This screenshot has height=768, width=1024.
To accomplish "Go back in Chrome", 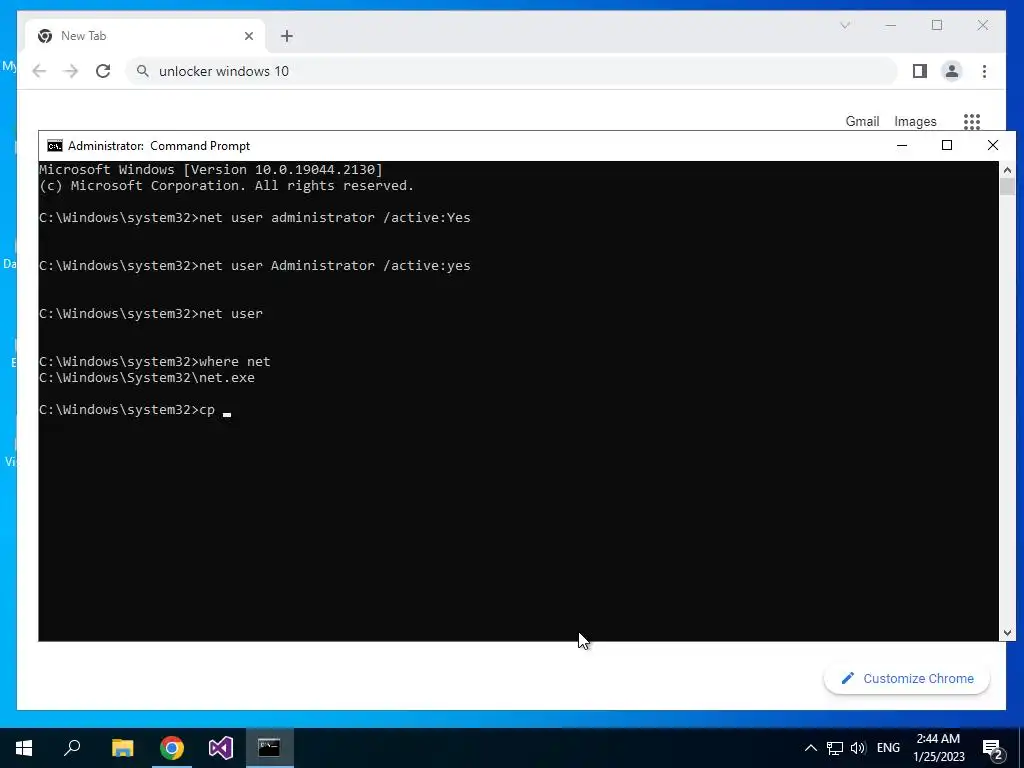I will (x=39, y=71).
